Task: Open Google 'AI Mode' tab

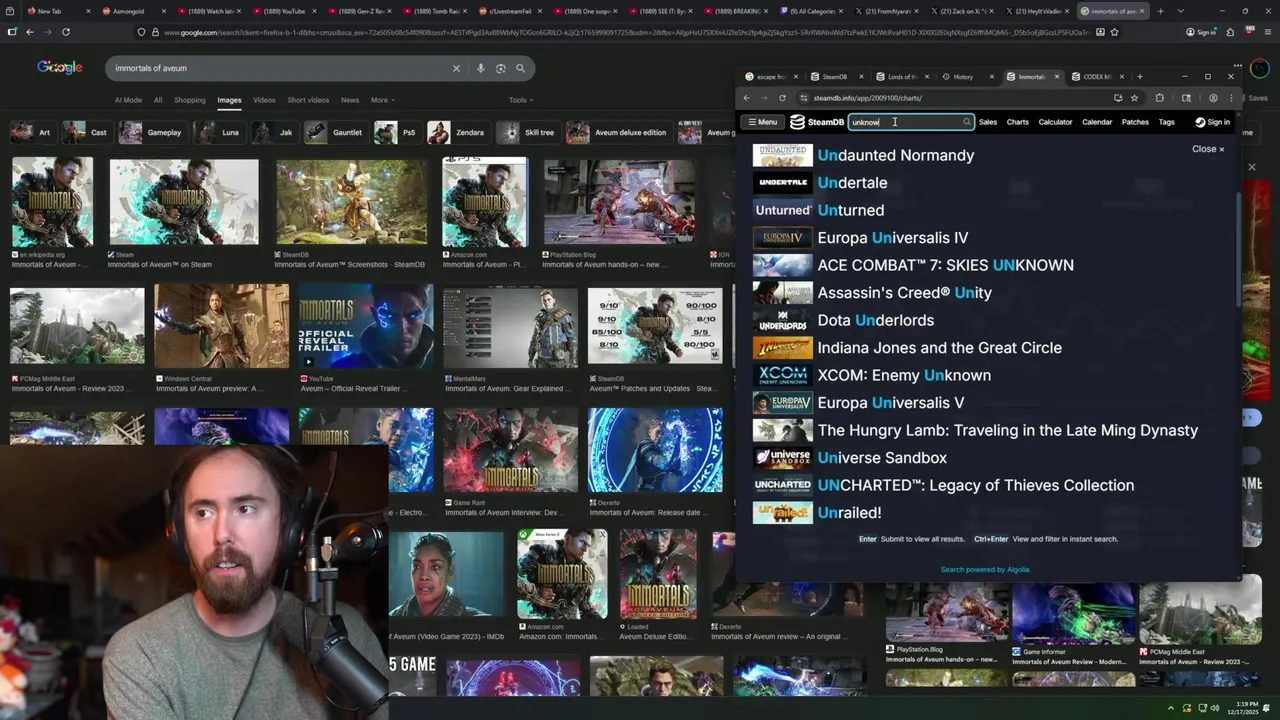Action: [128, 100]
